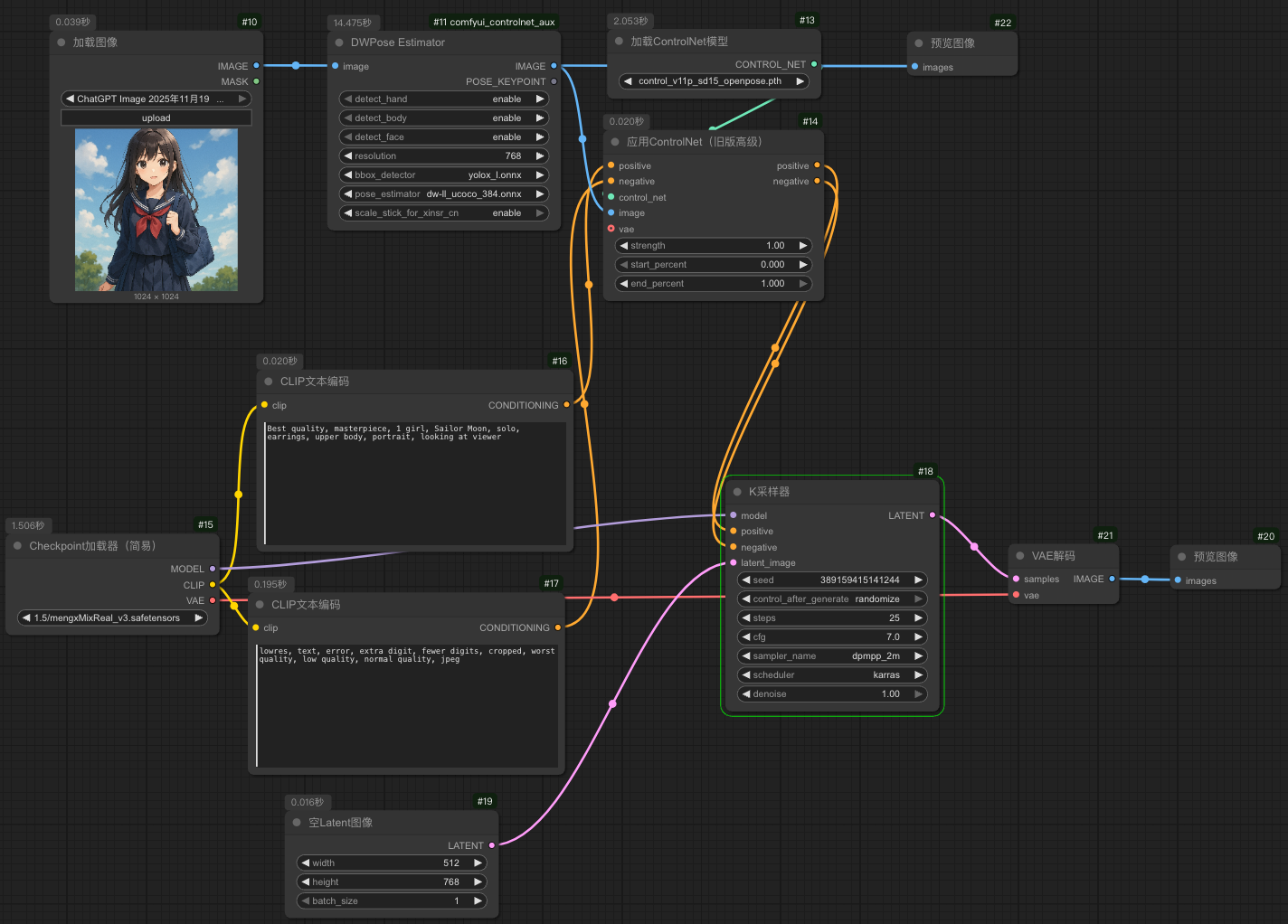
Task: Open the mengxMixReal_v3 checkpoint selector
Action: tap(110, 617)
